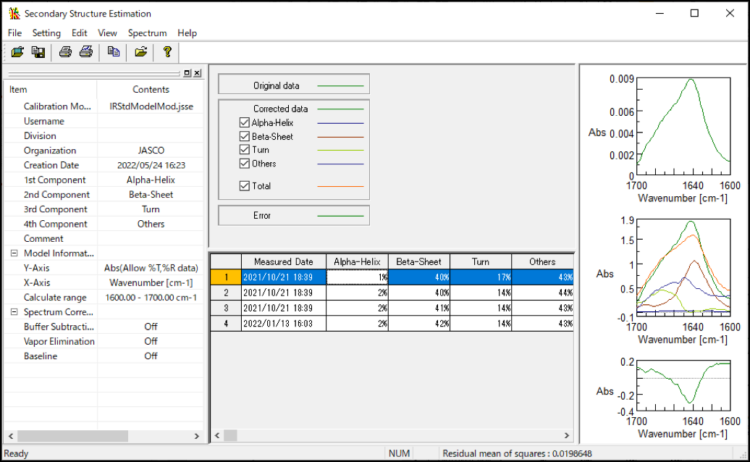Click the open file toolbar icon

[x=17, y=52]
